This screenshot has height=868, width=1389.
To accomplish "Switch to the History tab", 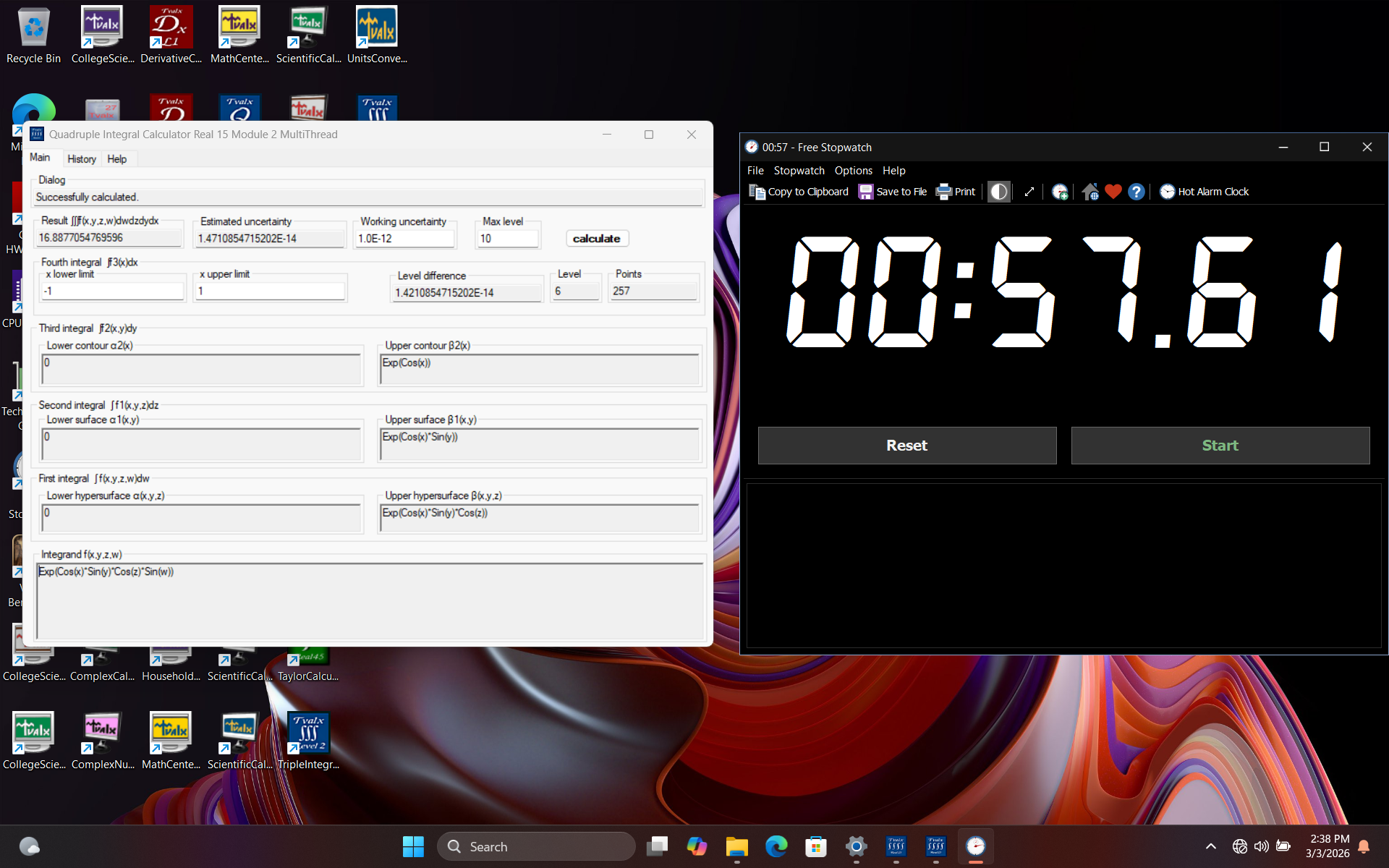I will pyautogui.click(x=81, y=158).
